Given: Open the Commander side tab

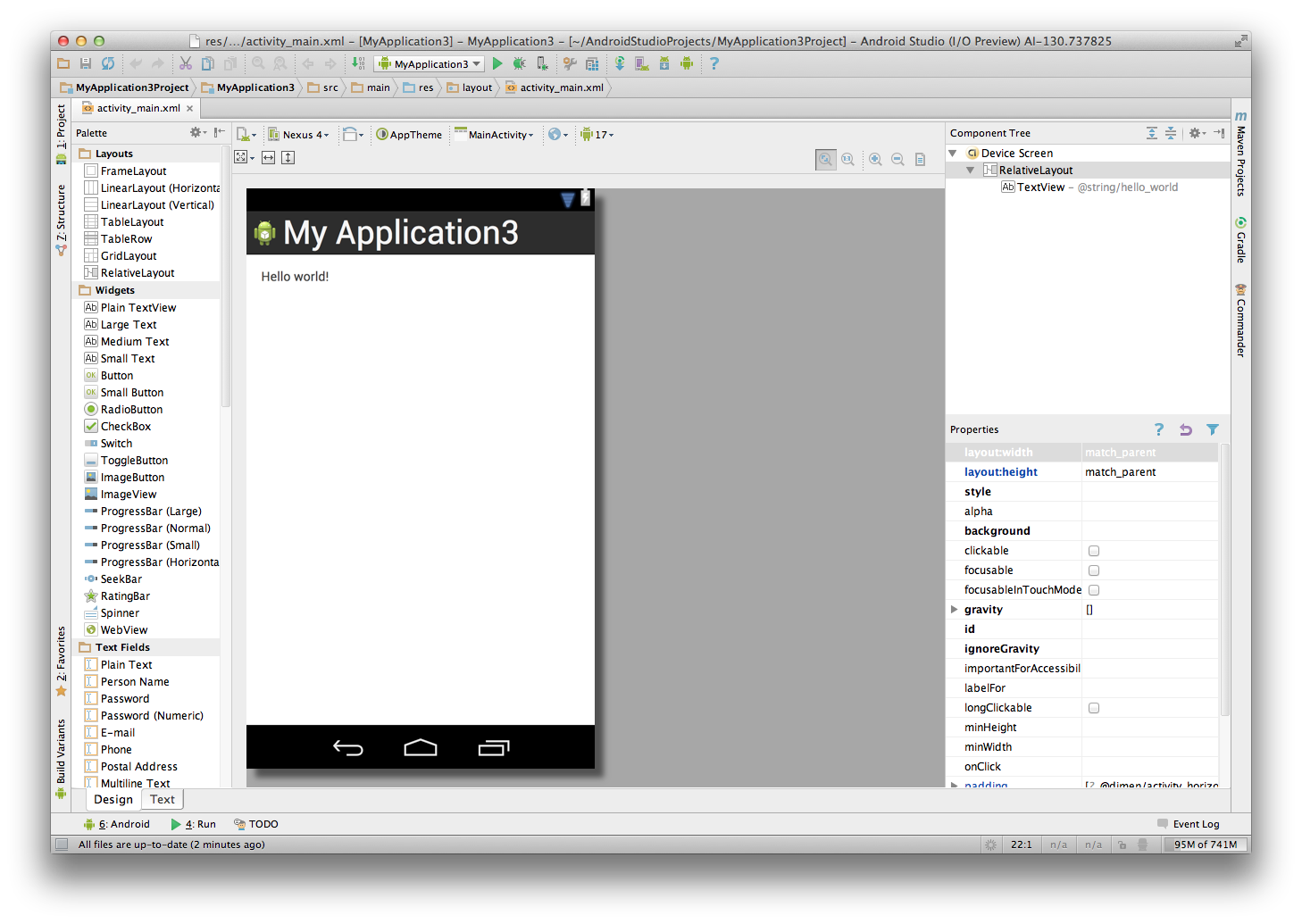Looking at the screenshot, I should click(1240, 321).
